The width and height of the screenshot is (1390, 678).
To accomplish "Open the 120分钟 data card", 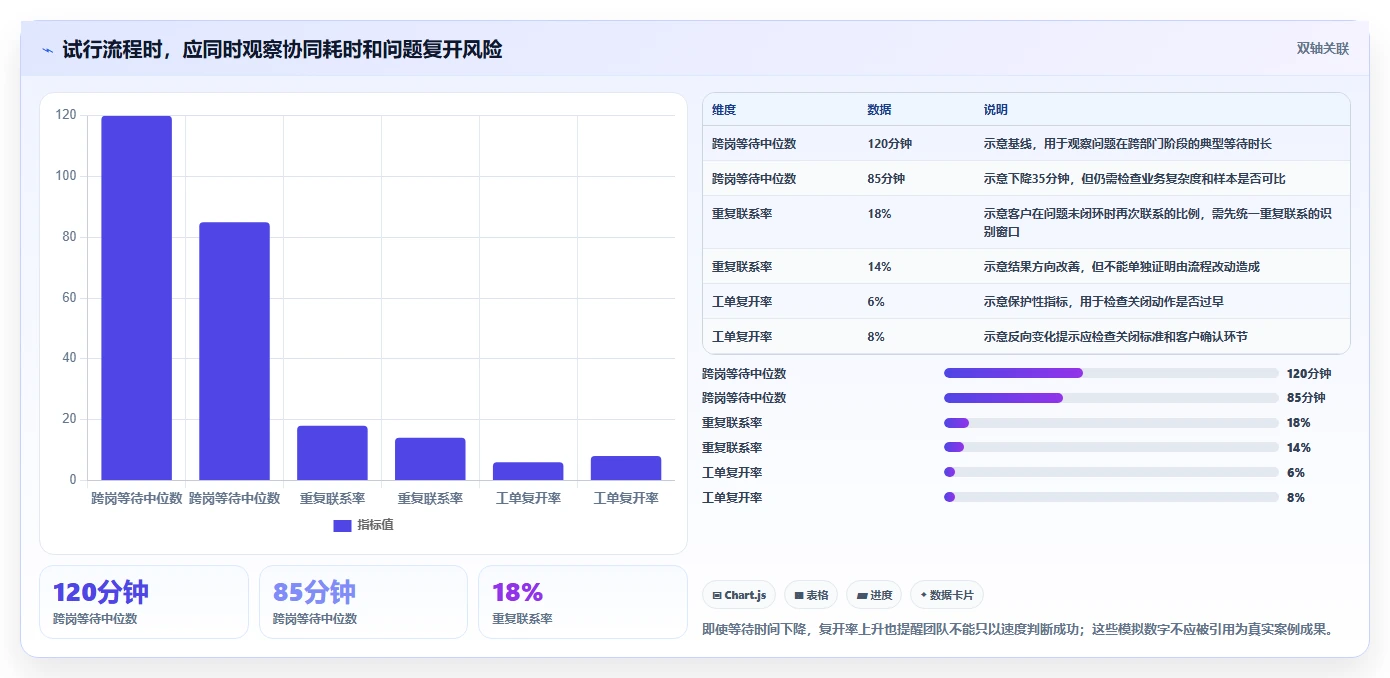I will [144, 602].
